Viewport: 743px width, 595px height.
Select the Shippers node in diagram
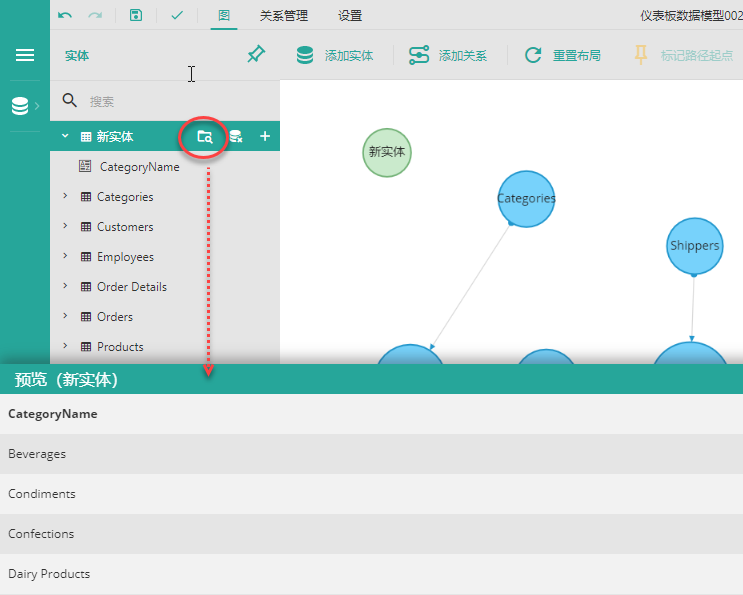(694, 246)
